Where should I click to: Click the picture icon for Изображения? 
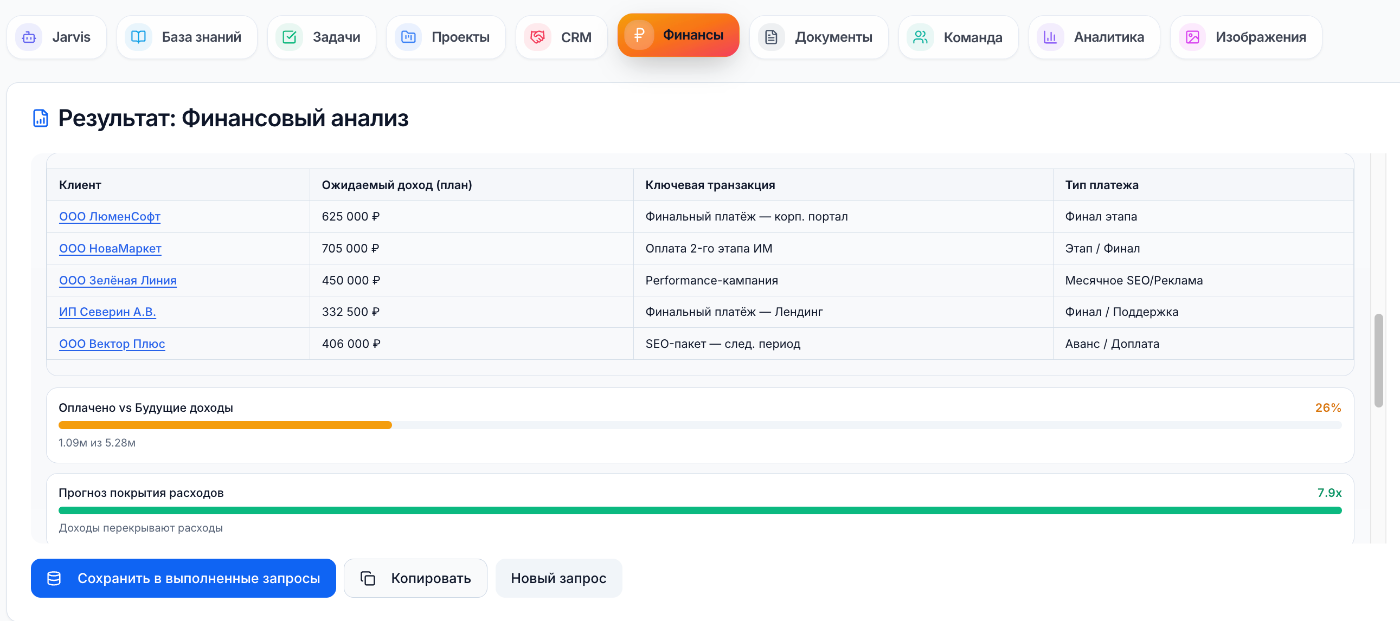pos(1192,37)
